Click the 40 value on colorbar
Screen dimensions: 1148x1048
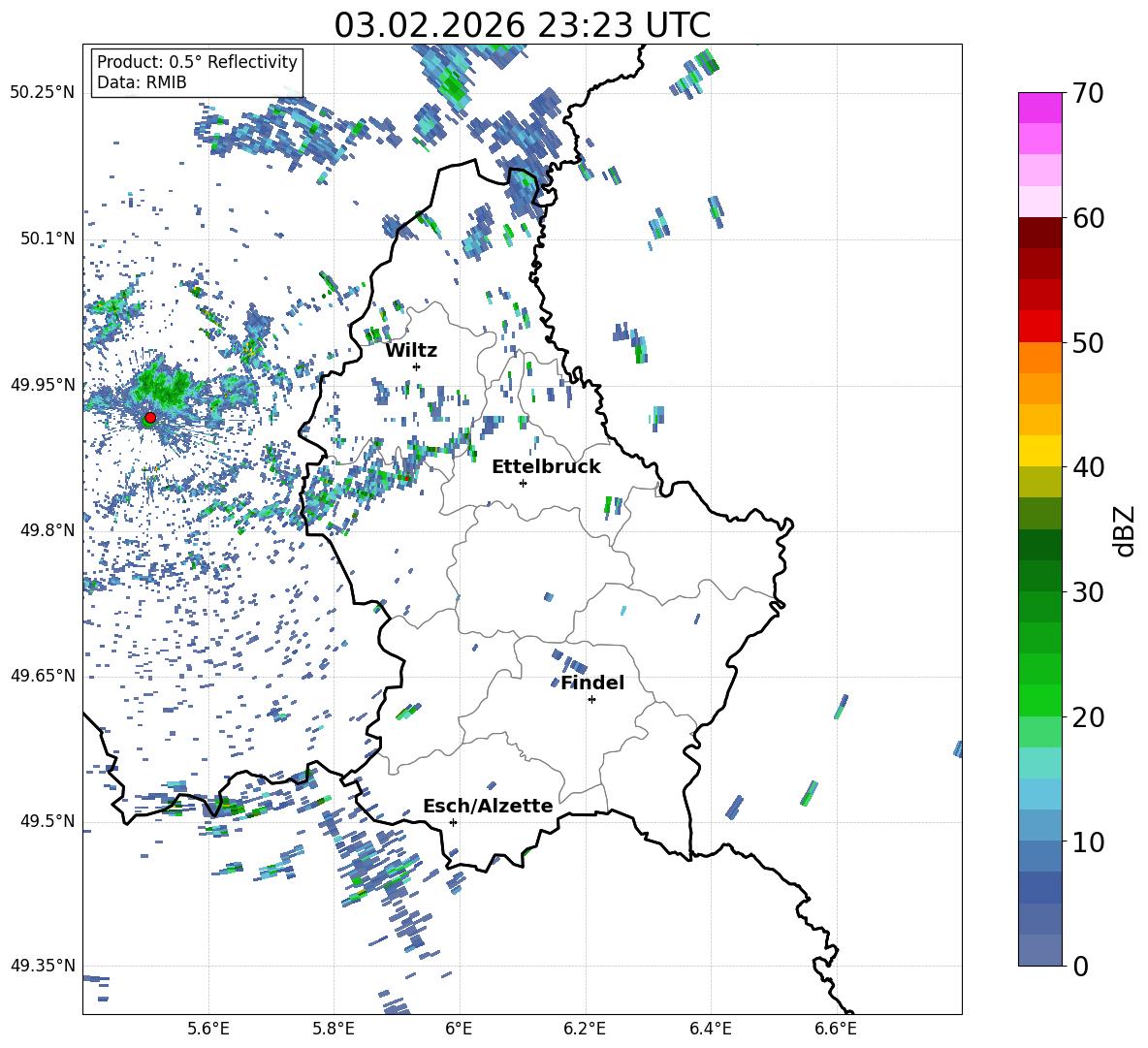[1088, 467]
